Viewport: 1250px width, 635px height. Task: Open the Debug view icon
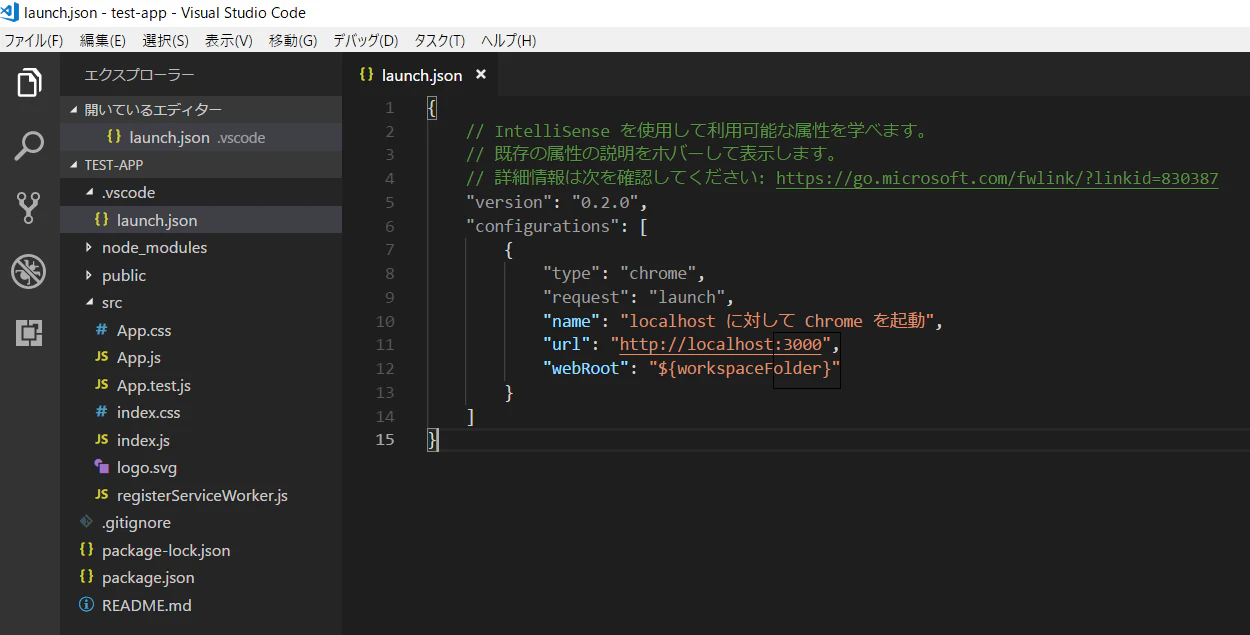[29, 271]
